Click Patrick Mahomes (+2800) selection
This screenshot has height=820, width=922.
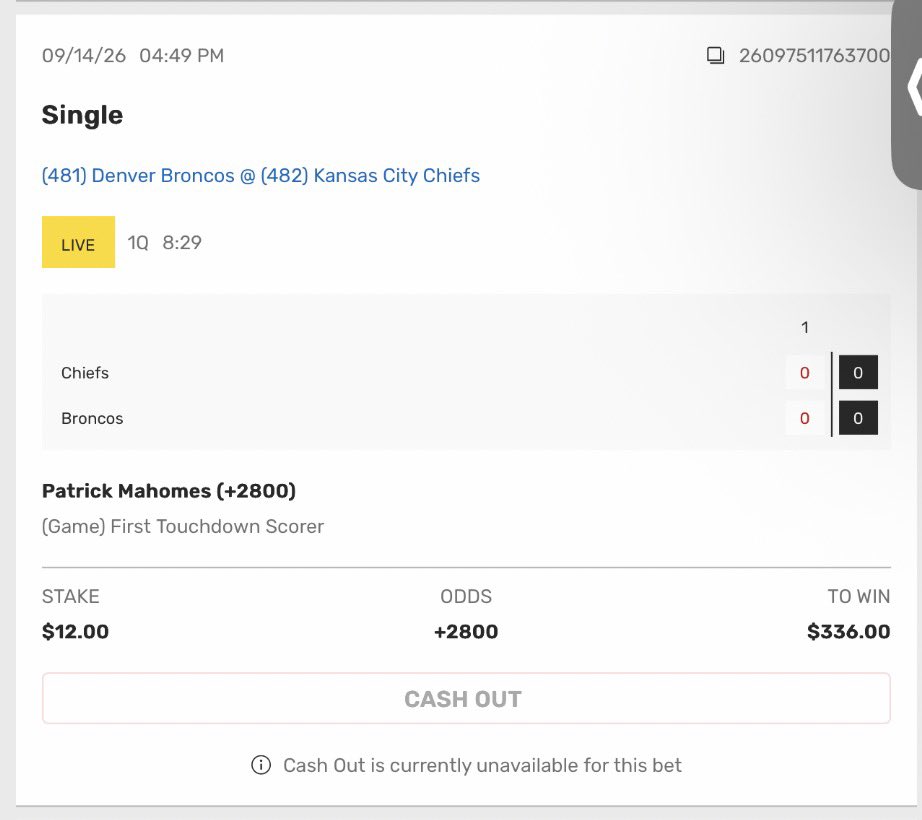pyautogui.click(x=169, y=491)
